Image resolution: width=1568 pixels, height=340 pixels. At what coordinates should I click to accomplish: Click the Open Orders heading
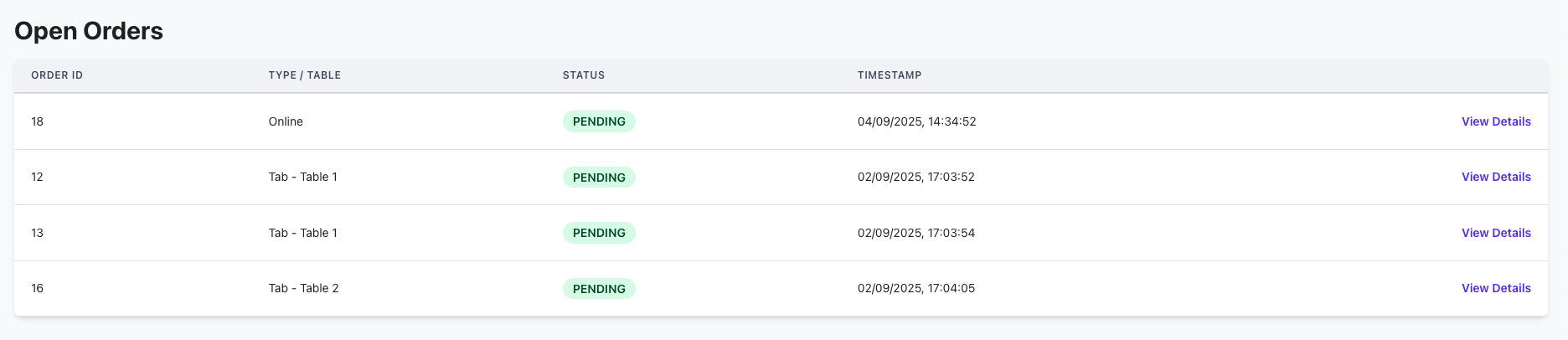[x=89, y=31]
